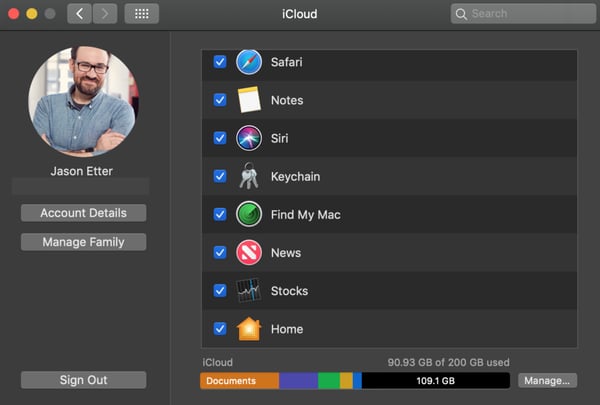The height and width of the screenshot is (405, 600).
Task: Click the 90.93 GB of 200 GB used text
Action: pos(448,363)
